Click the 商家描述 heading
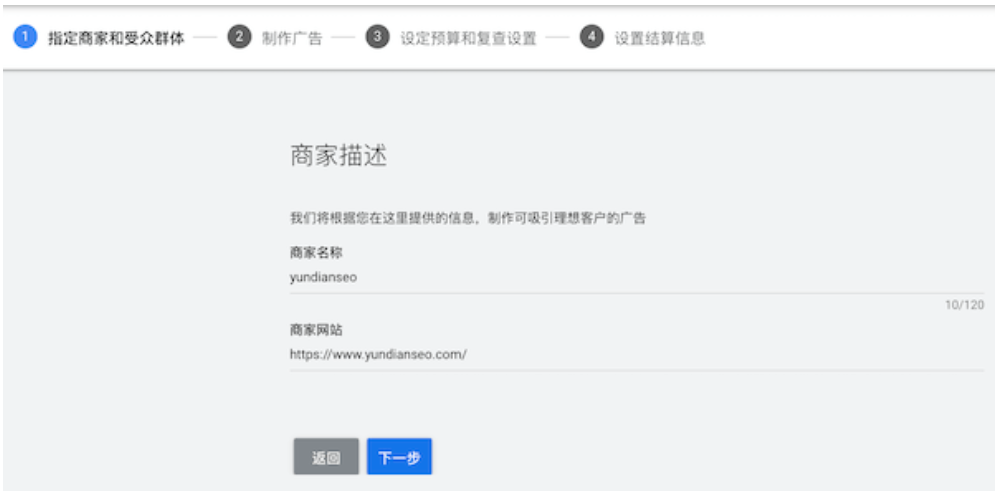The height and width of the screenshot is (493, 999). click(x=338, y=156)
